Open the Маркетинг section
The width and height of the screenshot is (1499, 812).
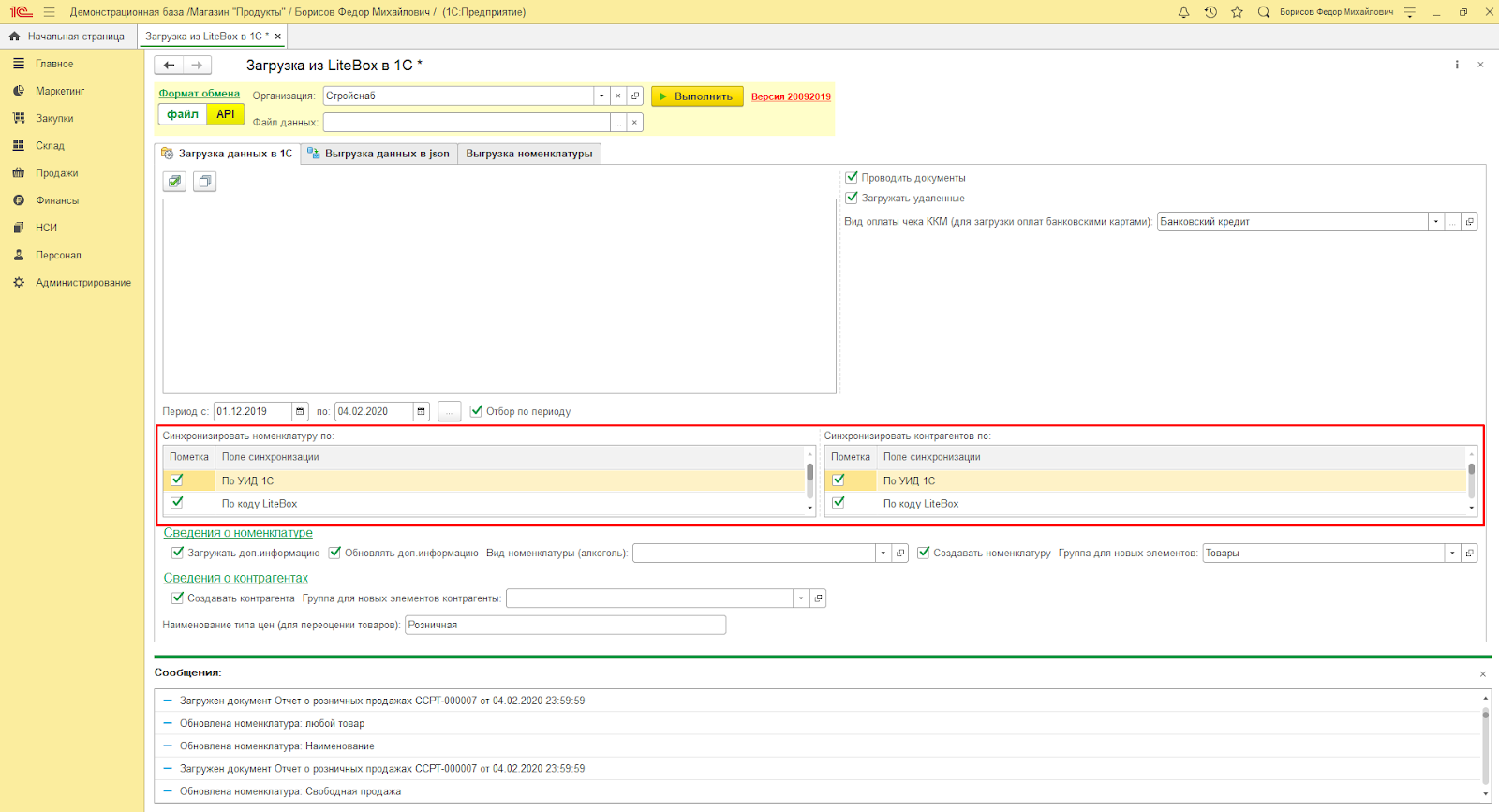pos(60,91)
